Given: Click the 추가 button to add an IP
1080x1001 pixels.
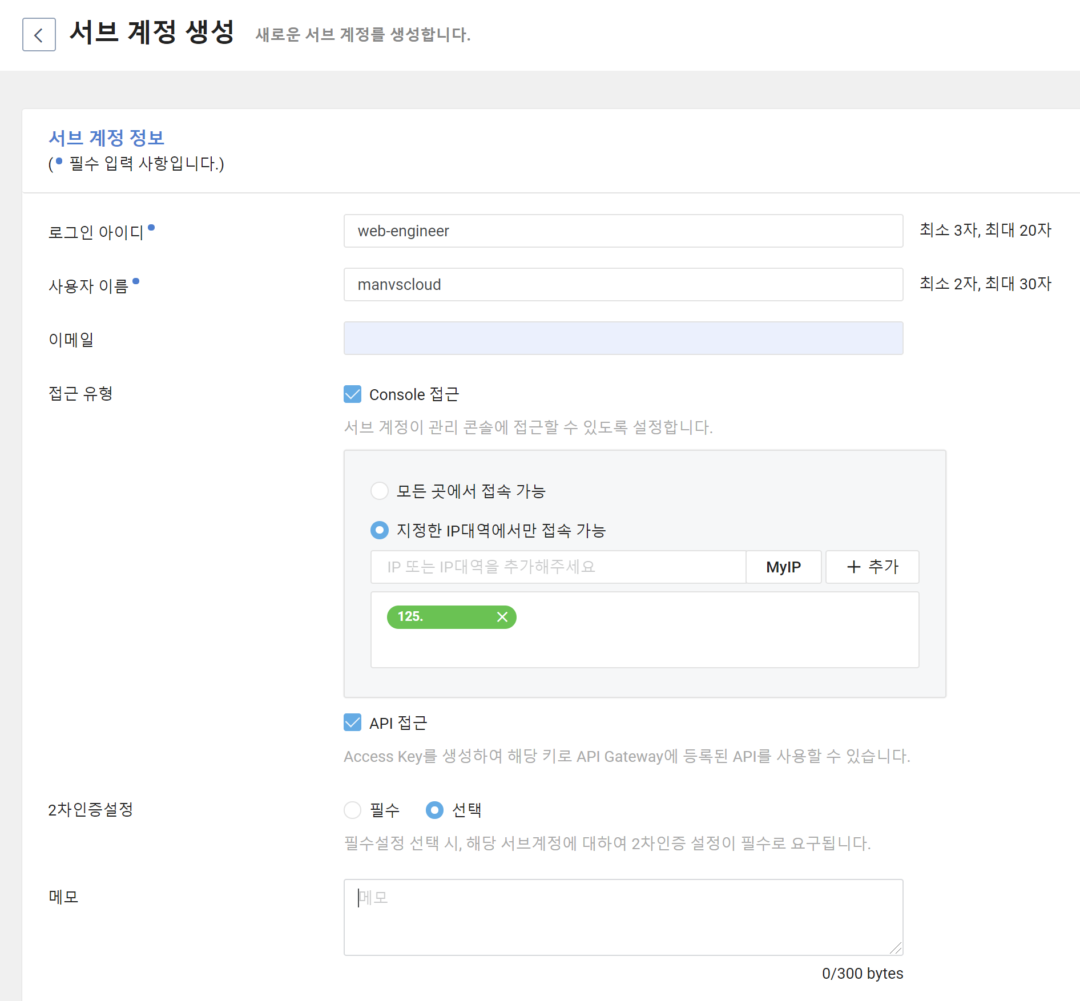Looking at the screenshot, I should [x=871, y=566].
